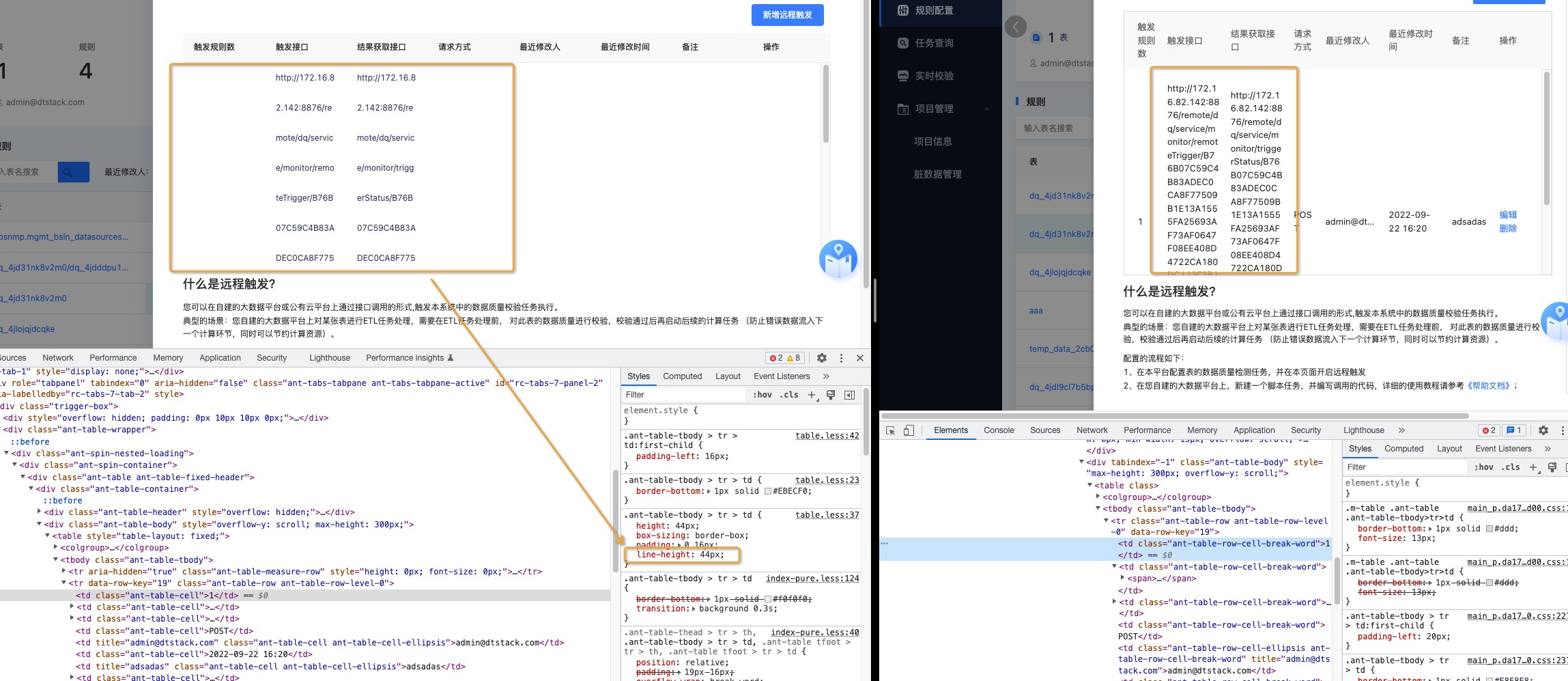Click the paint-brush rendering icon in left Styles pane
Image resolution: width=1568 pixels, height=681 pixels.
tap(831, 395)
